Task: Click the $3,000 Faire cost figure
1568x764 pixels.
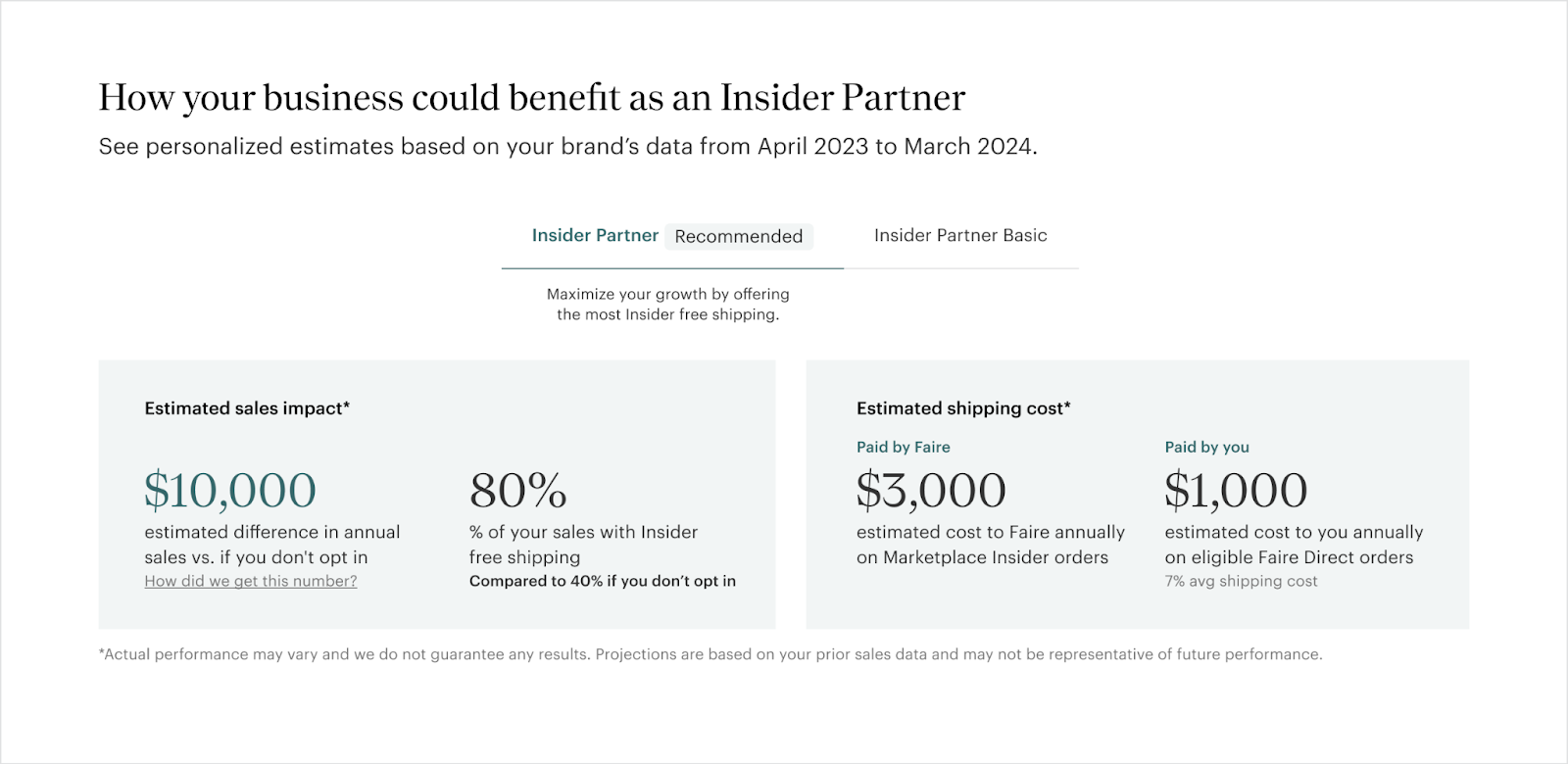Action: [x=931, y=490]
